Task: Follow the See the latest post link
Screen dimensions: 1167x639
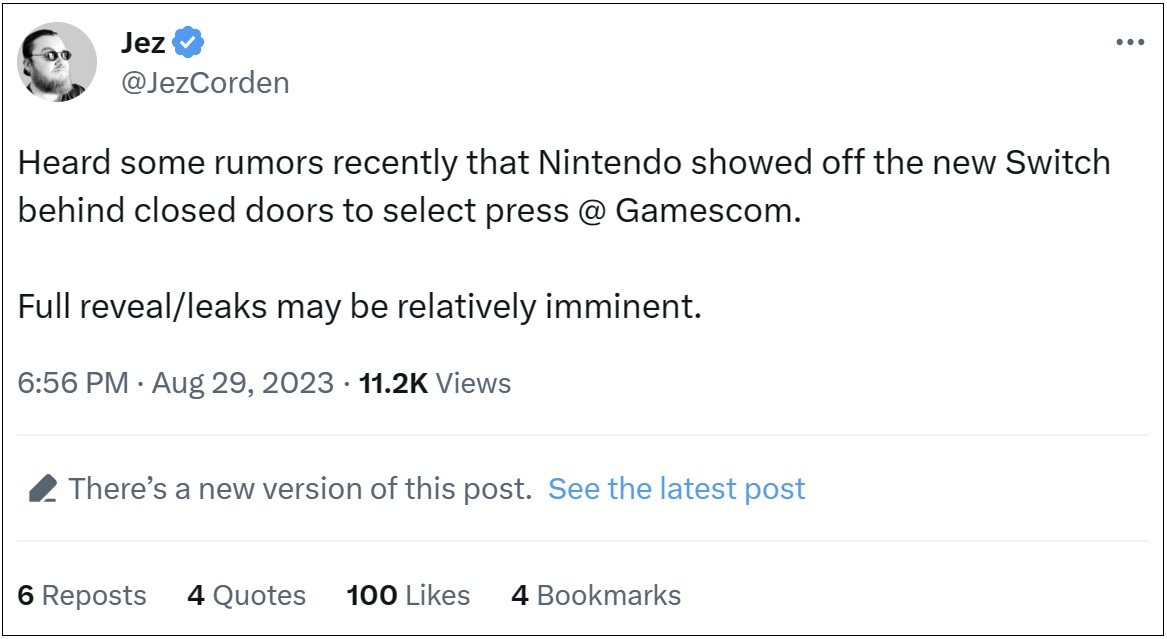Action: pyautogui.click(x=676, y=489)
